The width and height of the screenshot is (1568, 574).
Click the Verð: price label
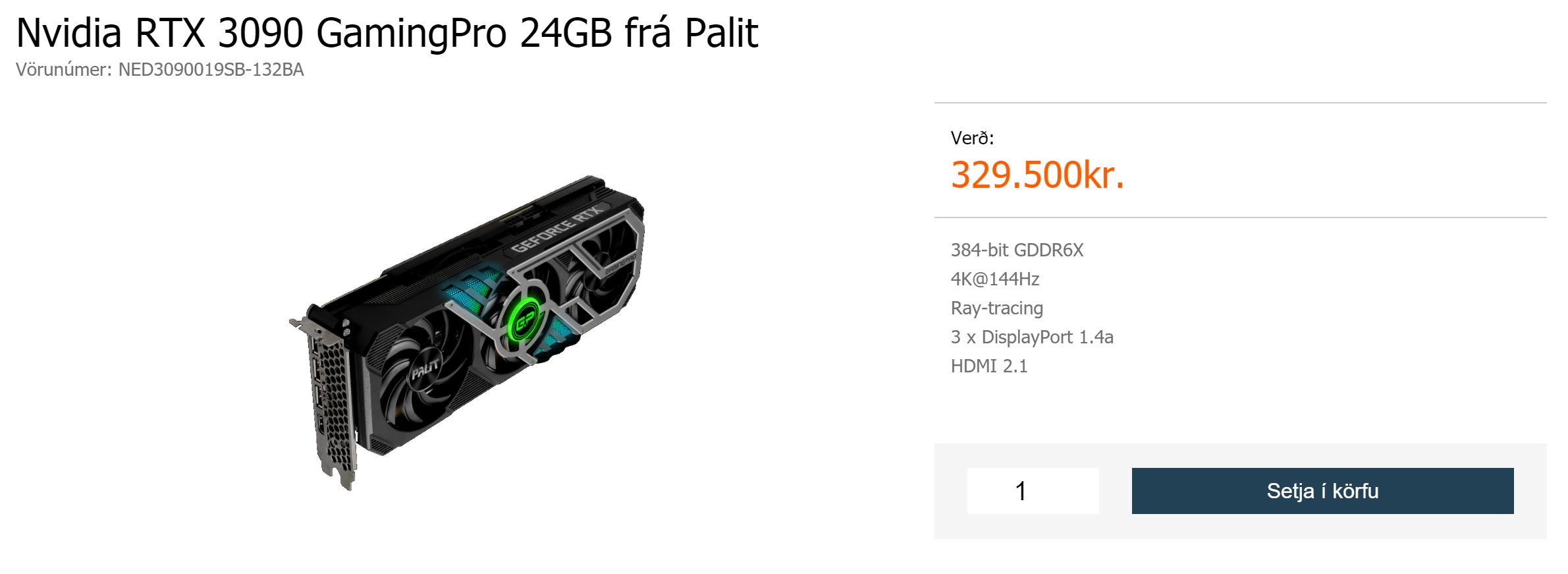click(x=972, y=138)
